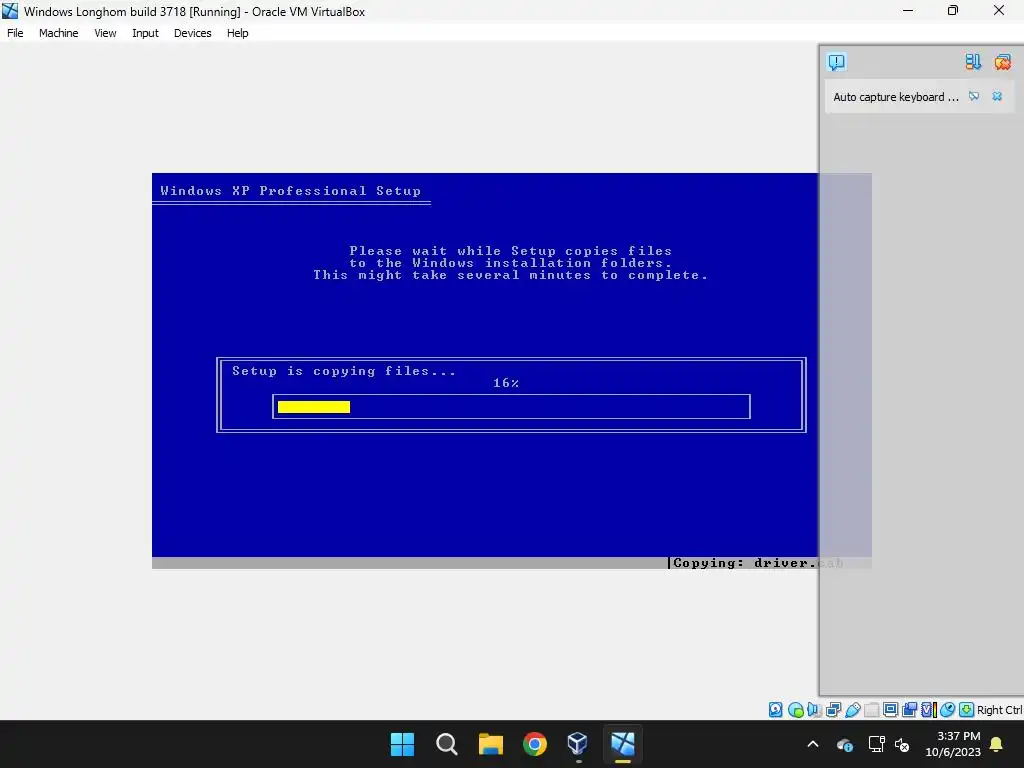The width and height of the screenshot is (1024, 768).
Task: Dismiss the Auto capture keyboard notification
Action: point(997,96)
